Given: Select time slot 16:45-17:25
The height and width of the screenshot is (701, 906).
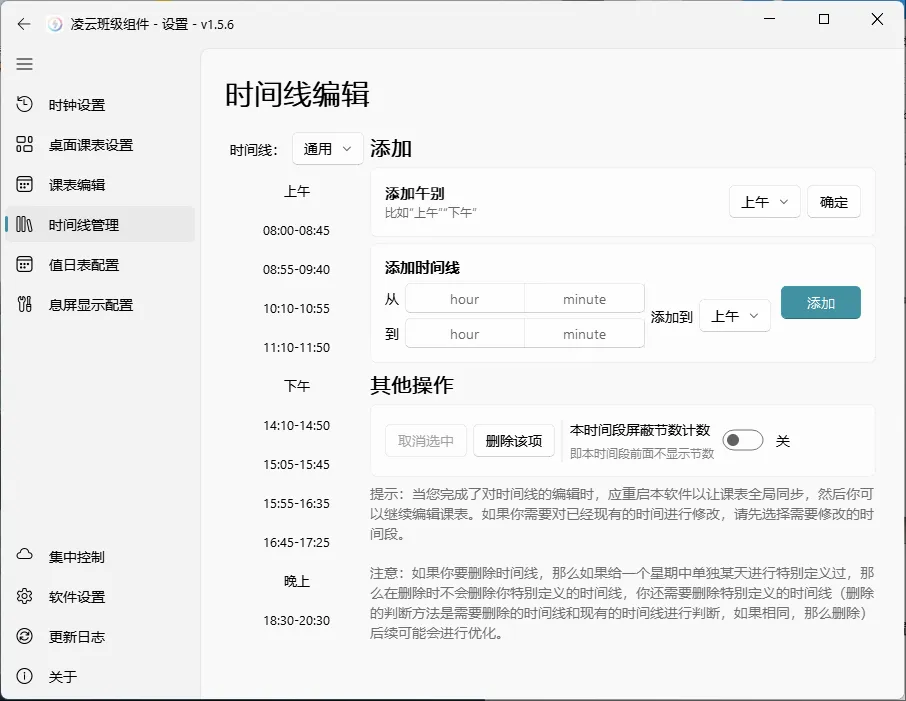Looking at the screenshot, I should [x=296, y=542].
